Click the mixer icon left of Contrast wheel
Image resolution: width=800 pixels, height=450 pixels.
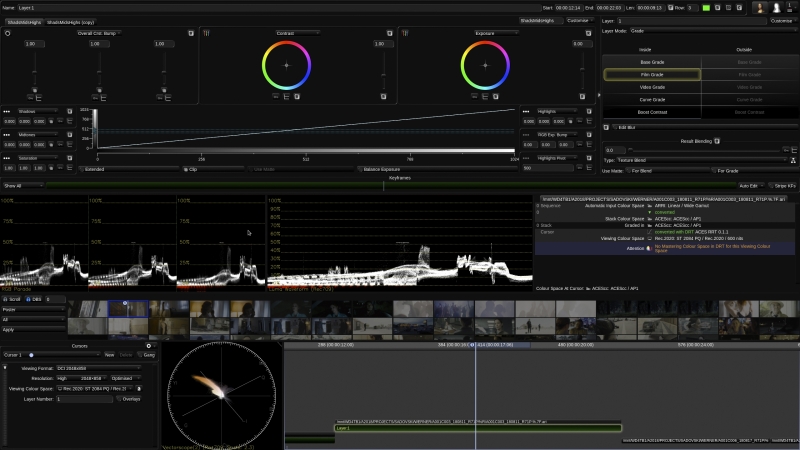point(207,32)
